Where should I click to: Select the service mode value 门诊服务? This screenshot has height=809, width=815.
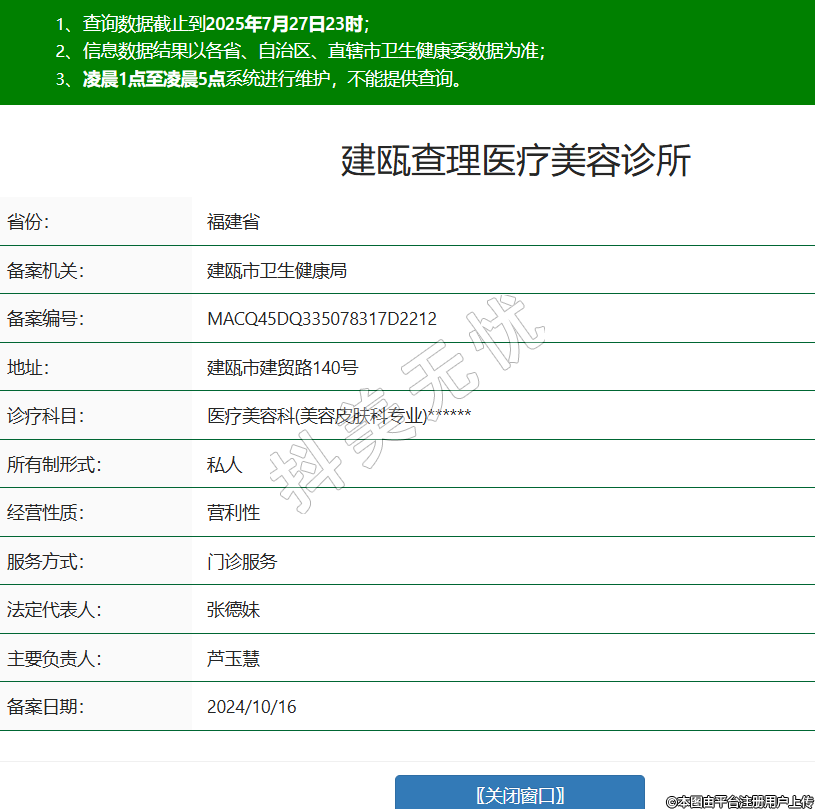242,561
